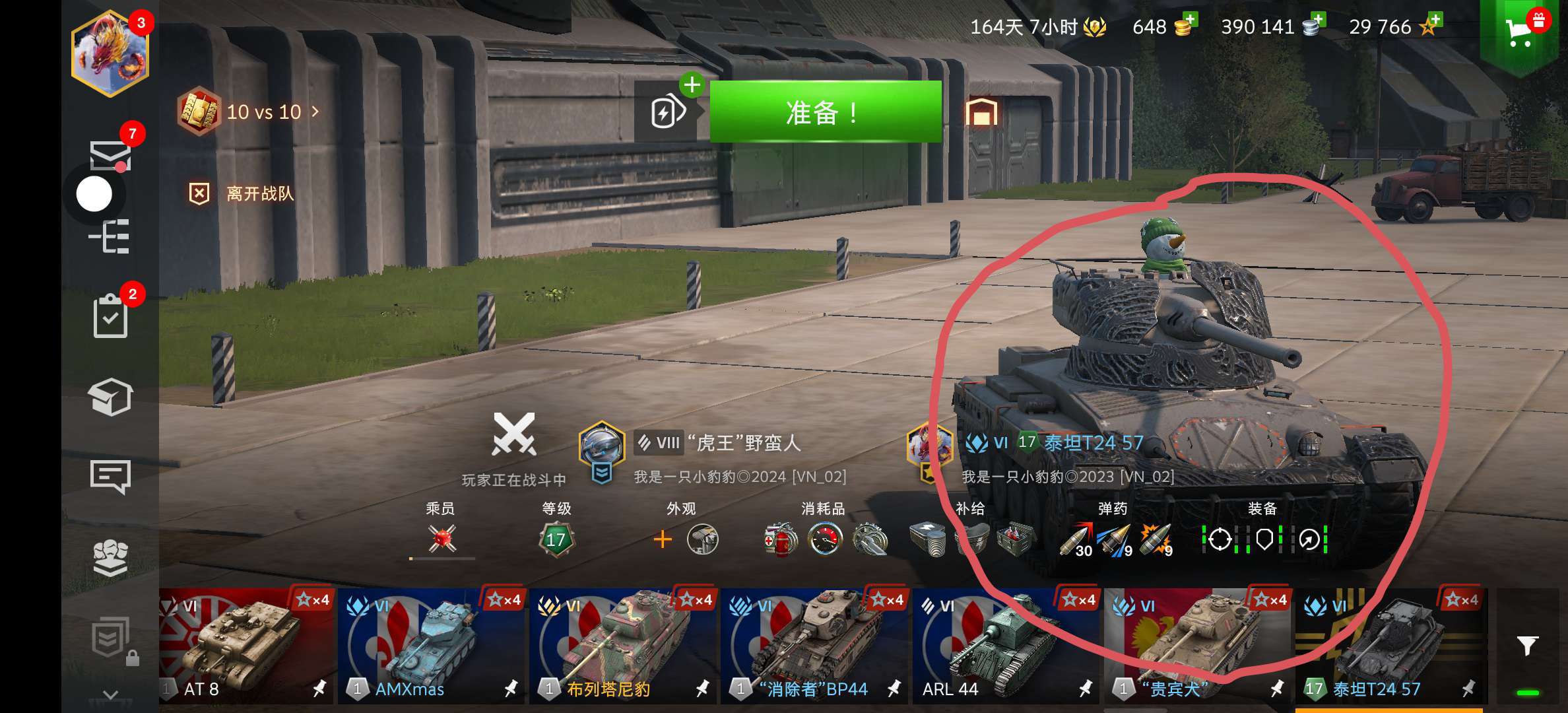Open the missions clipboard icon
The height and width of the screenshot is (713, 1568).
point(110,316)
